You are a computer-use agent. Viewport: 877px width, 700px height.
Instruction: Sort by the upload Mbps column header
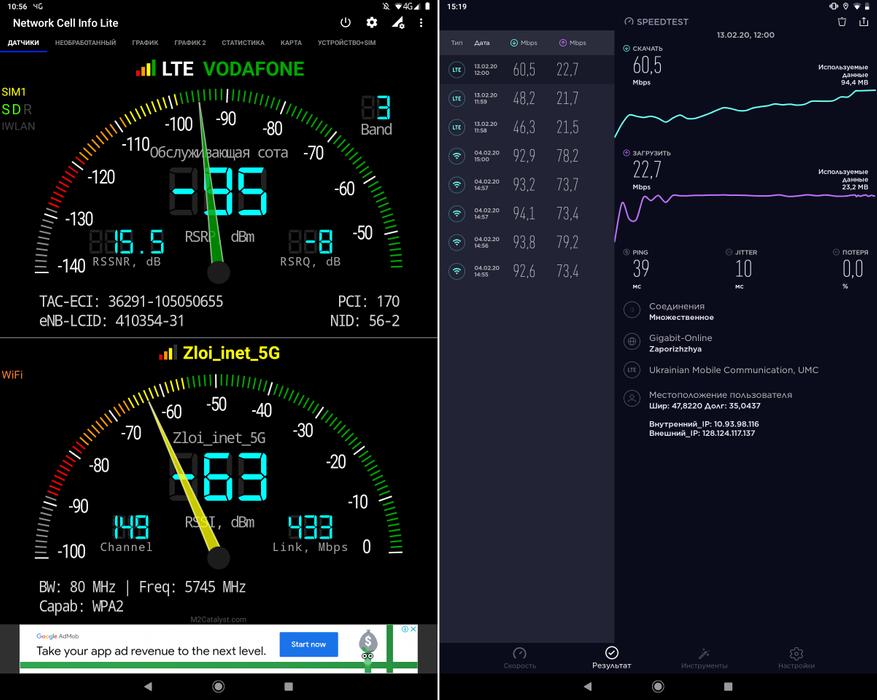[573, 43]
